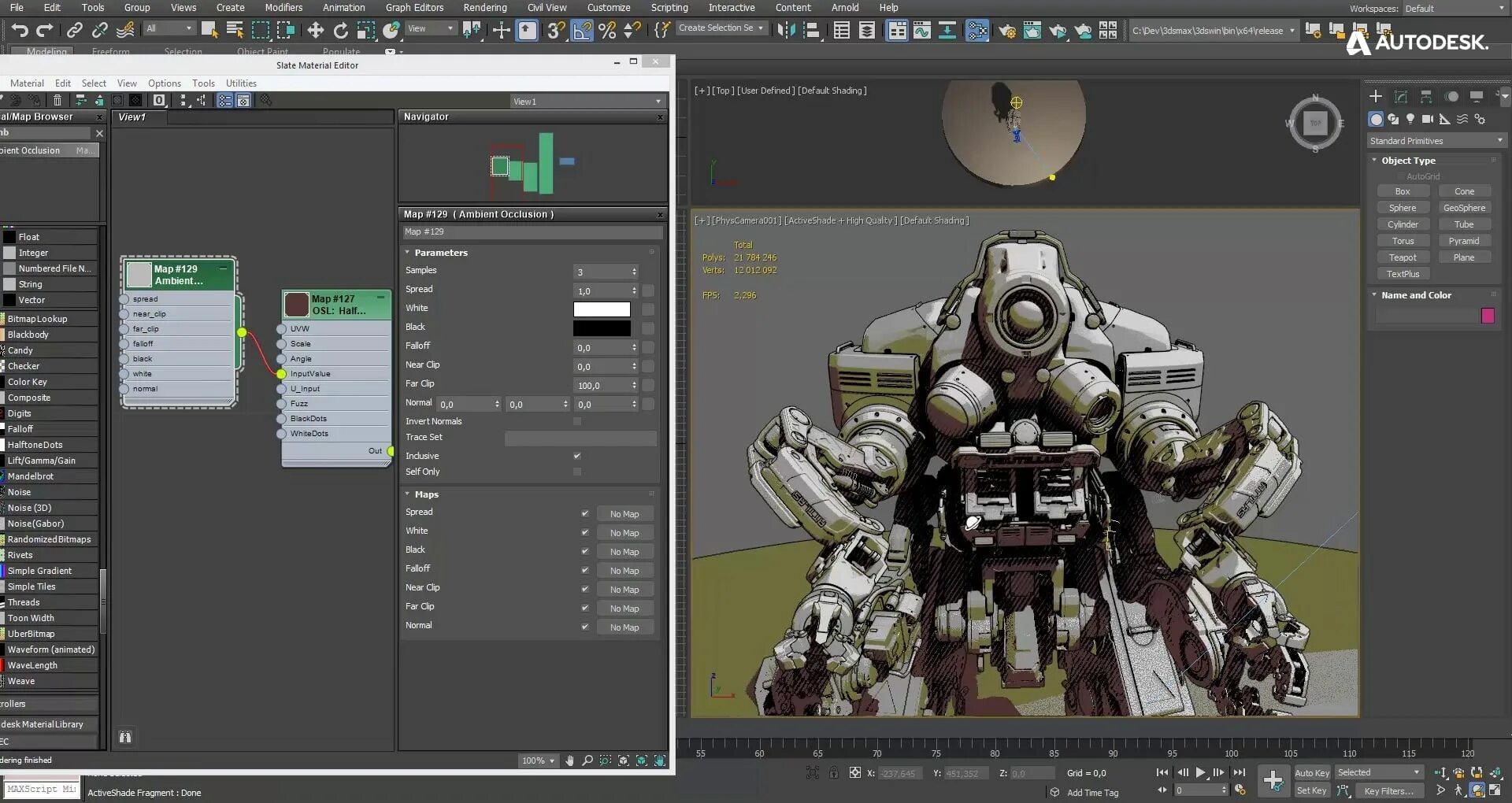The image size is (1512, 803).
Task: Open the Standard Primitives dropdown
Action: pyautogui.click(x=1436, y=141)
